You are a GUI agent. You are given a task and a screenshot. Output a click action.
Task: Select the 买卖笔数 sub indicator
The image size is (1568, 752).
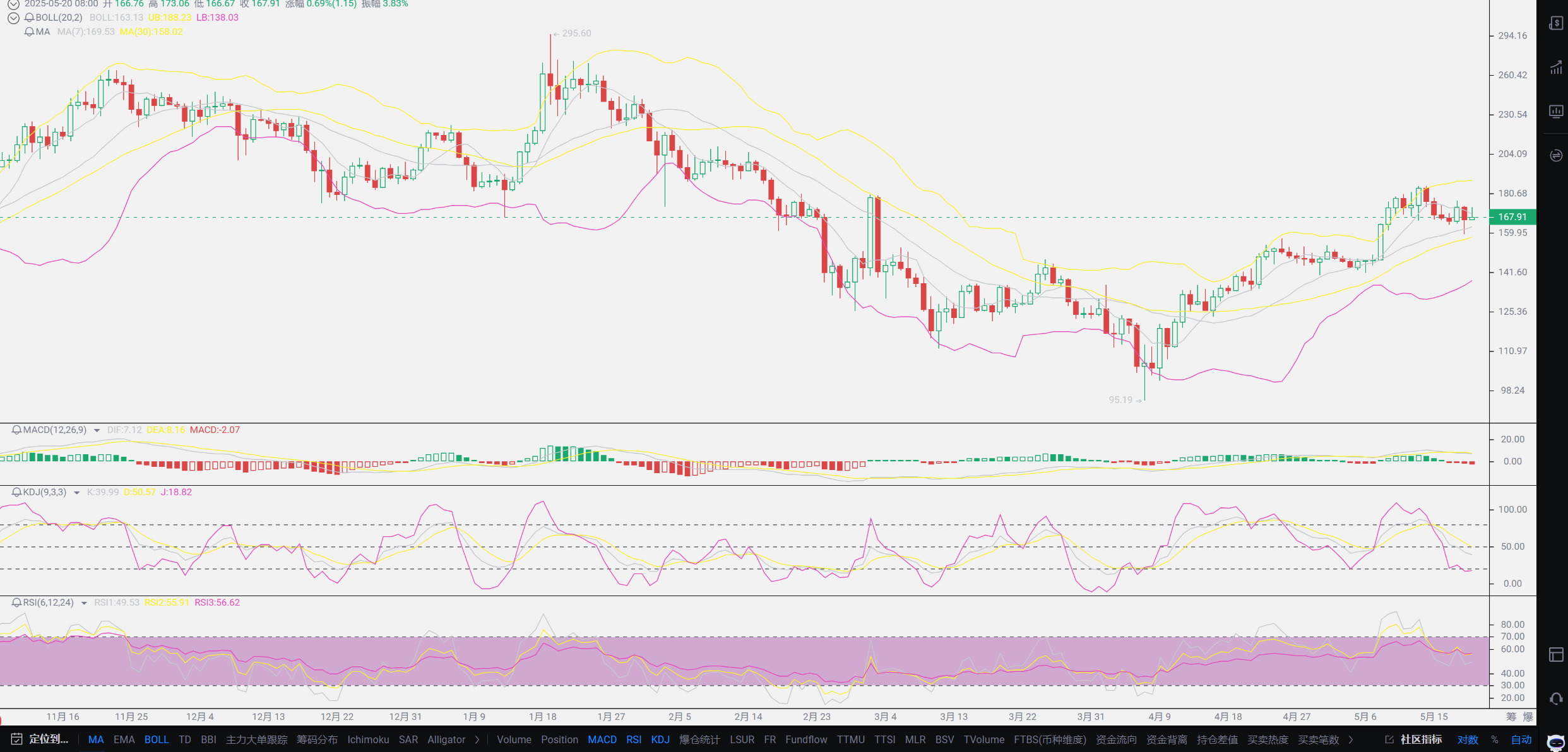pos(1318,739)
